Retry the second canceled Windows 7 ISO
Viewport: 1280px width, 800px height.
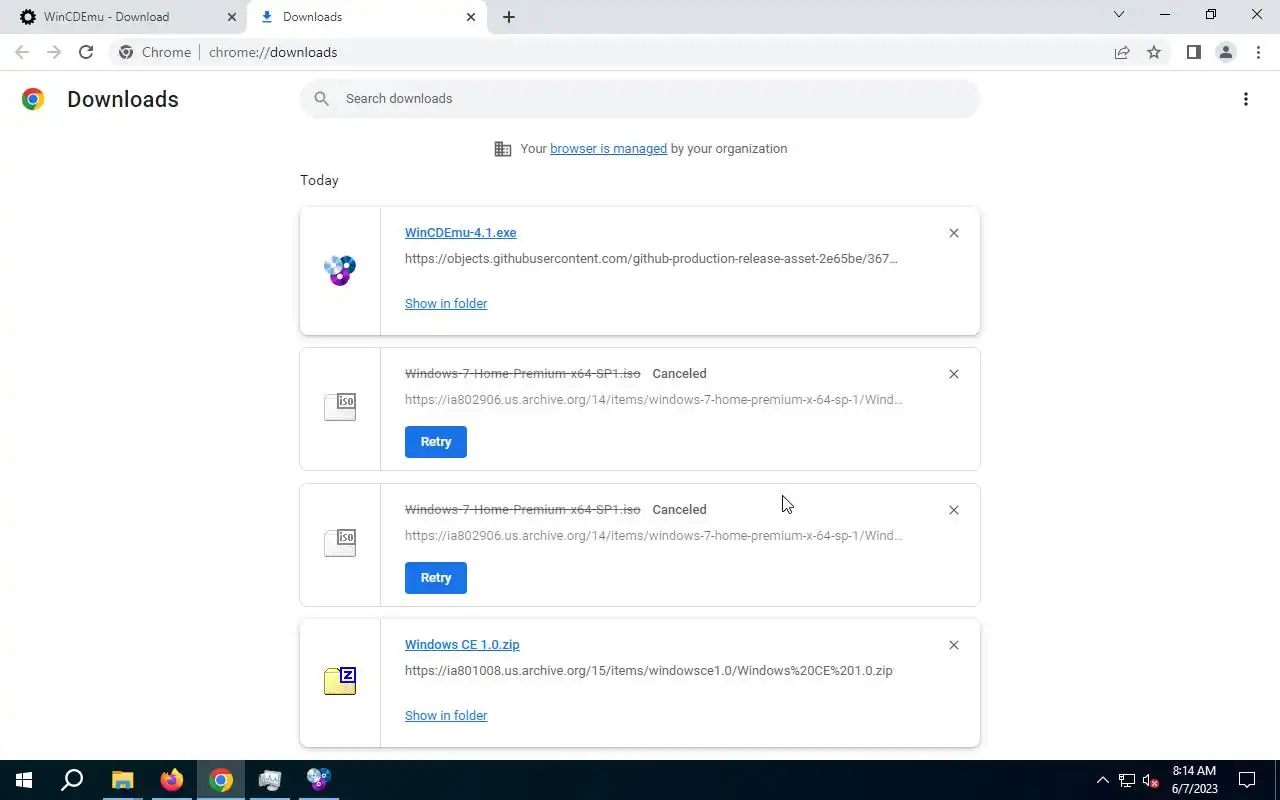(x=436, y=578)
